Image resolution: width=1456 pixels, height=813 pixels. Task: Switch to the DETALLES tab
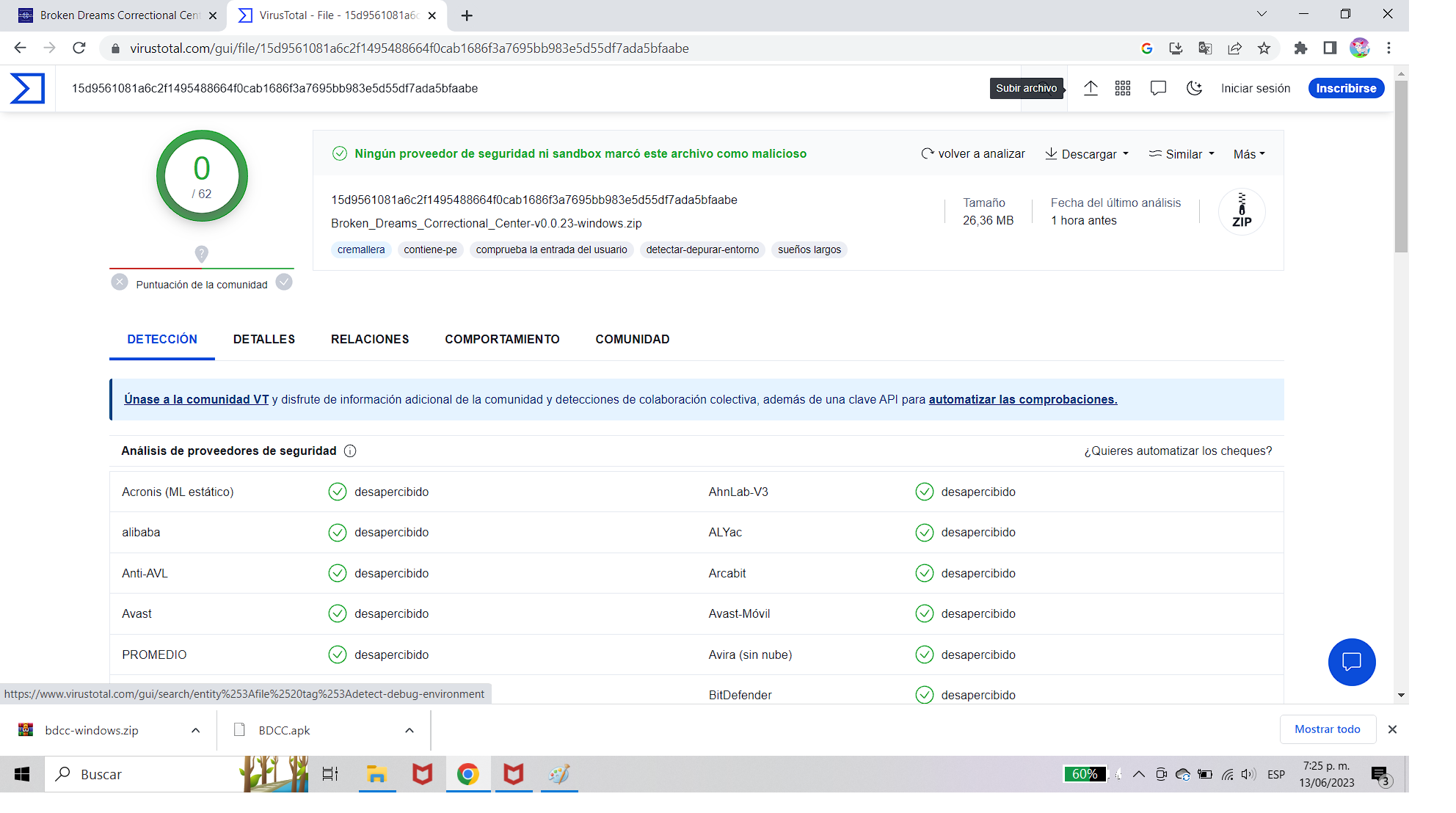264,339
